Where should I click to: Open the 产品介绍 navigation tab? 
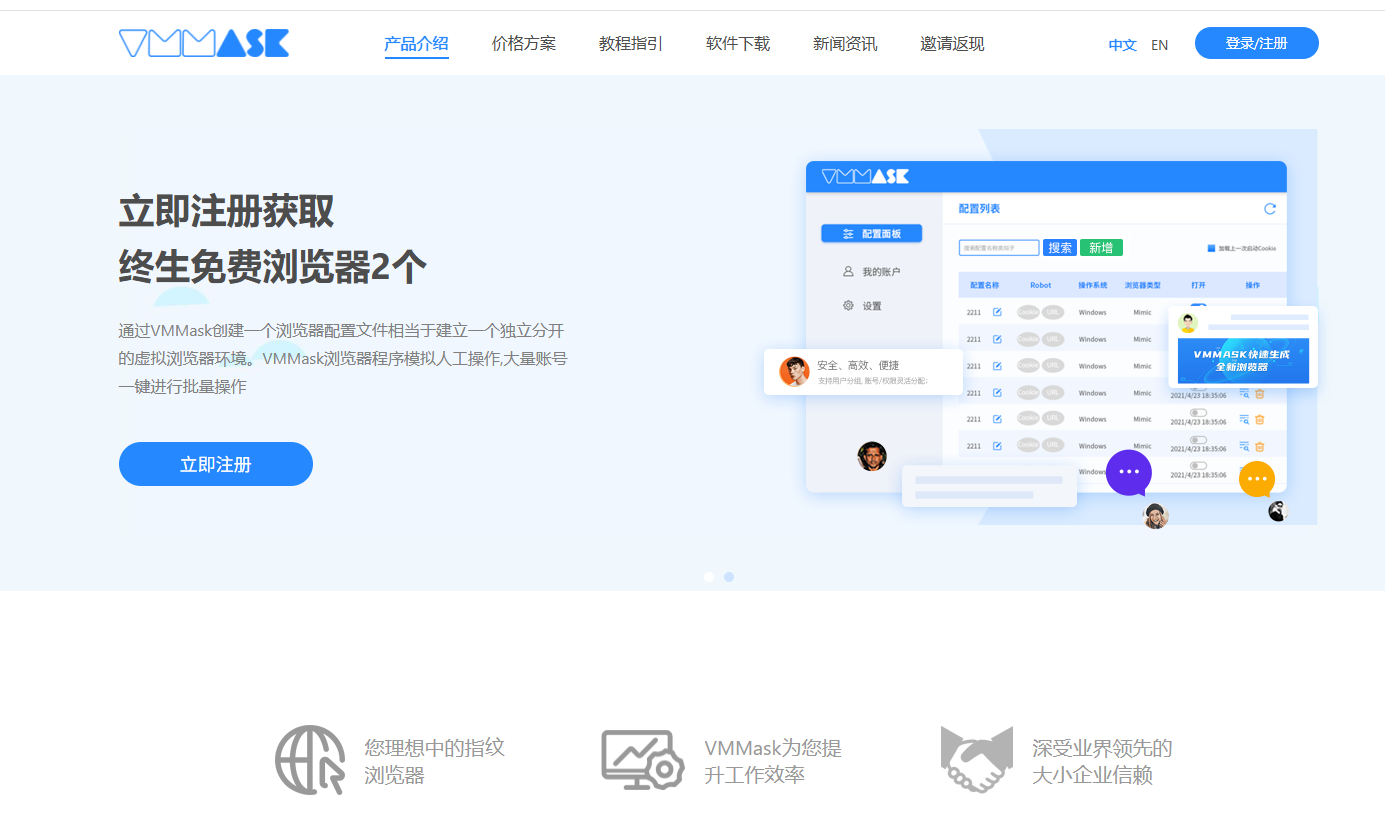point(416,43)
